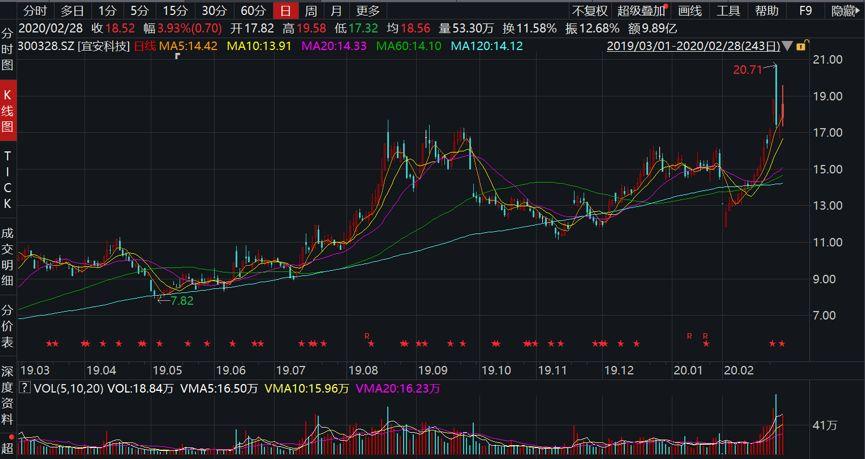Select the 15分 minute period
The height and width of the screenshot is (459, 865).
(175, 10)
